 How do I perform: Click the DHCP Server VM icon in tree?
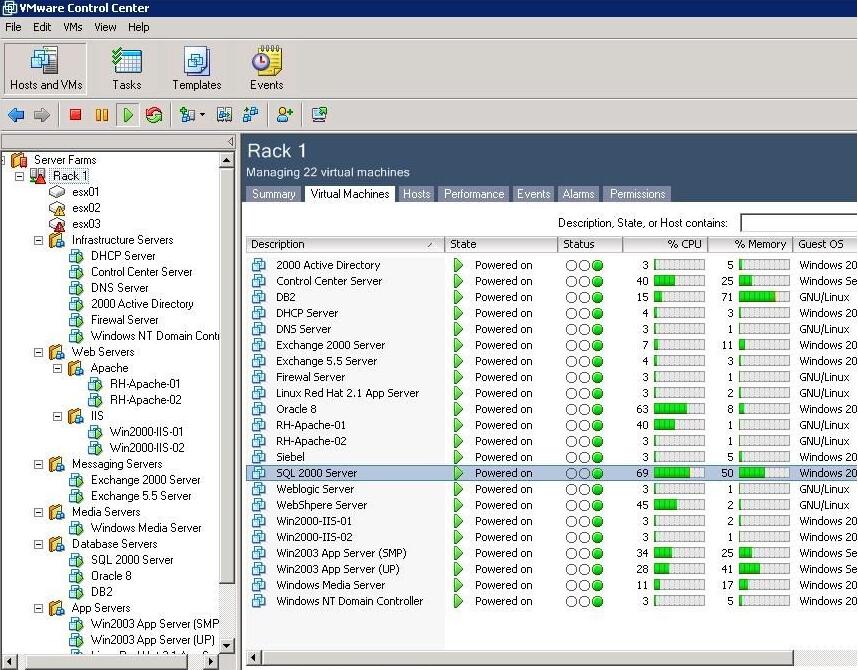pyautogui.click(x=76, y=256)
